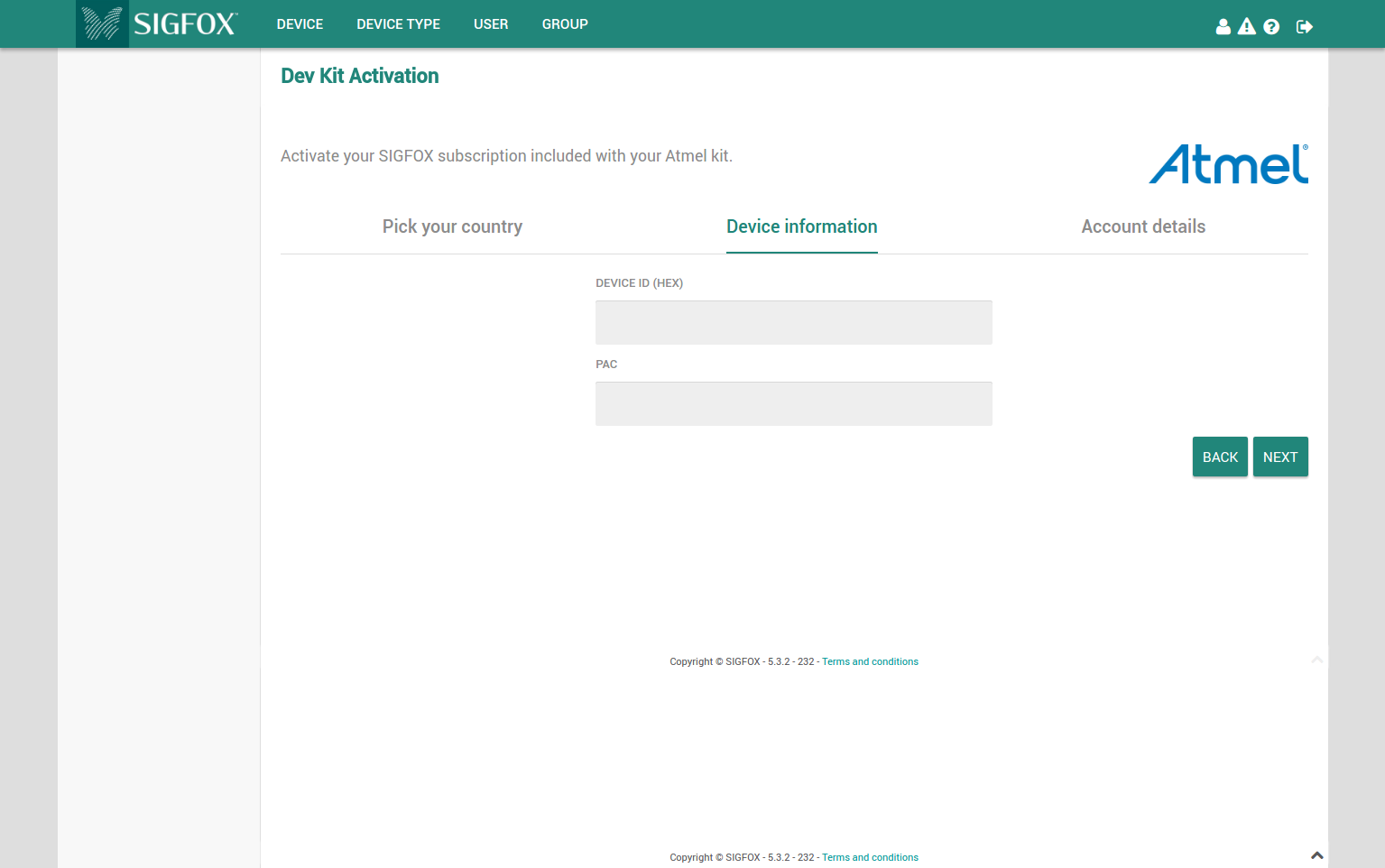Select the Device information tab
The image size is (1385, 868).
coord(802,226)
